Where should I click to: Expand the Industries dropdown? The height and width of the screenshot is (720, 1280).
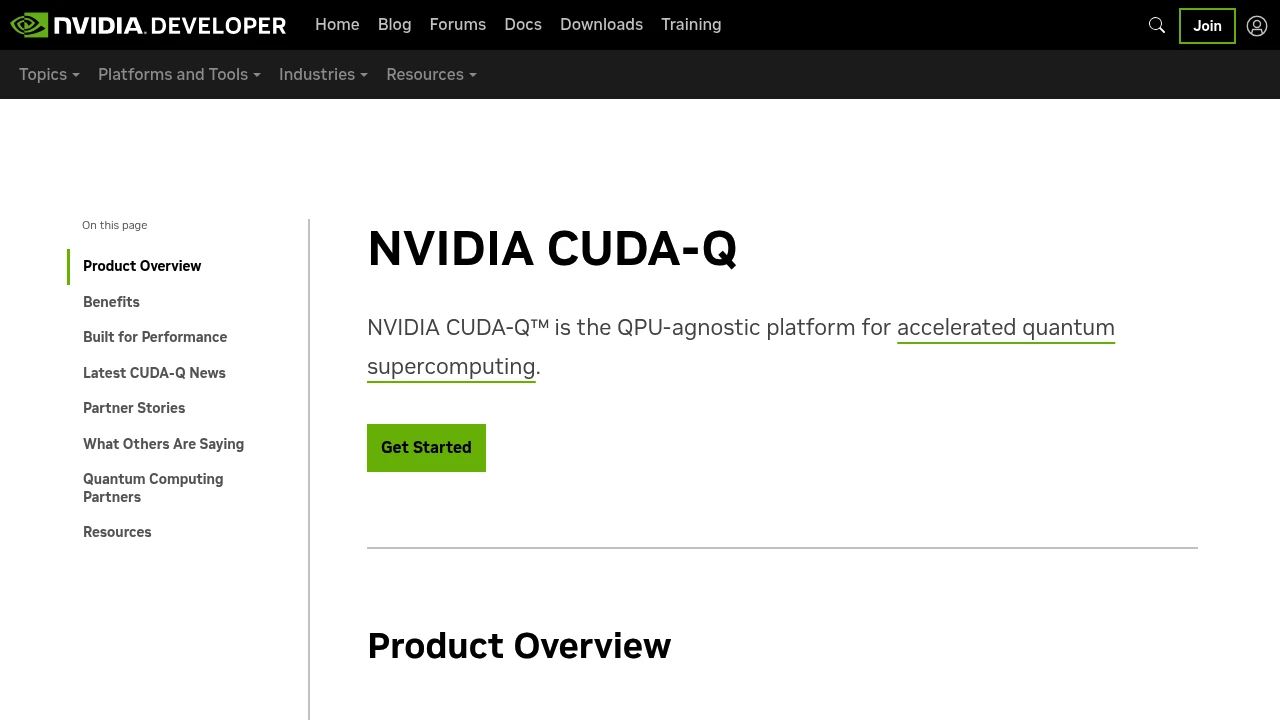coord(322,74)
